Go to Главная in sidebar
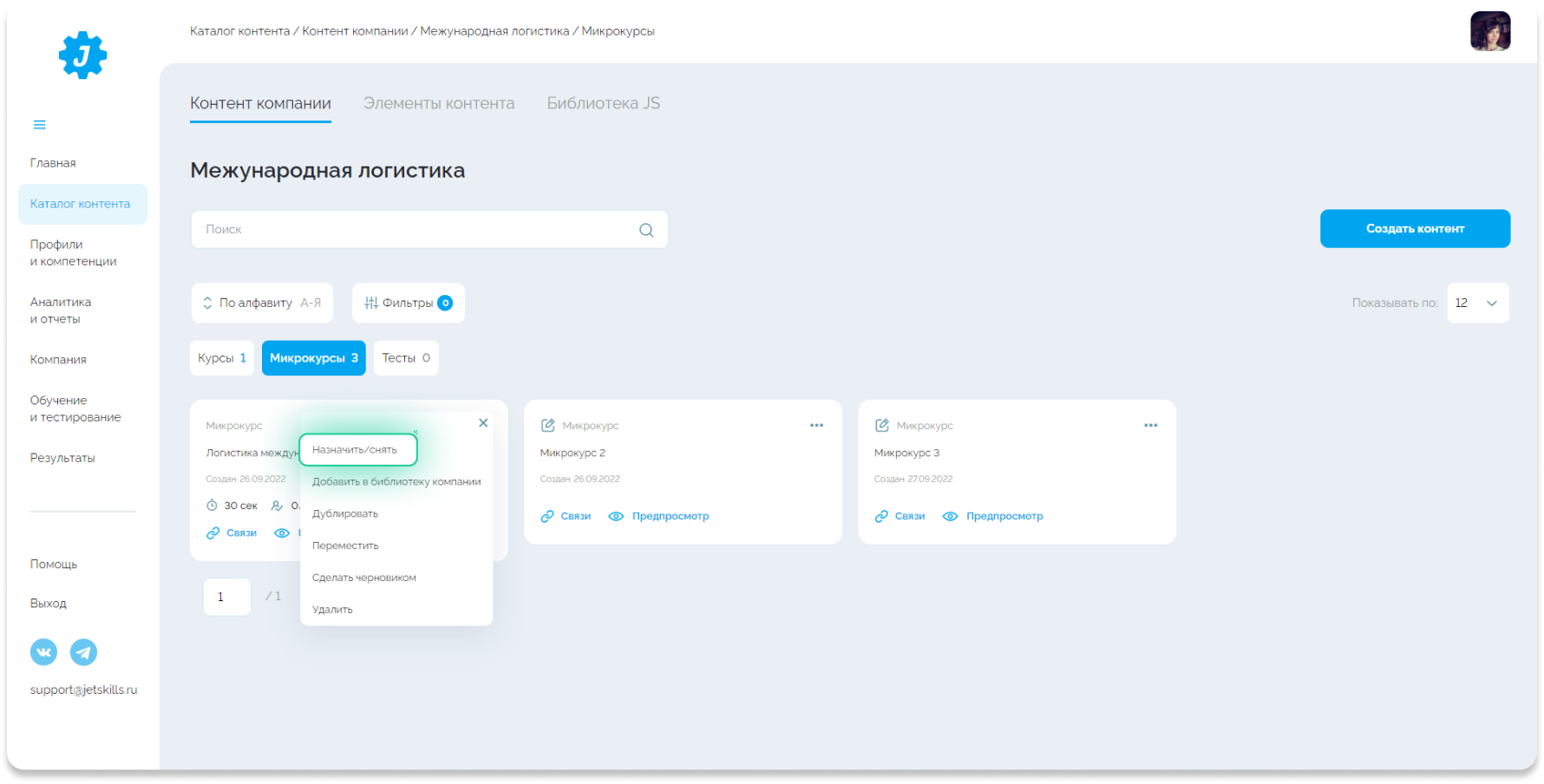This screenshot has height=784, width=1544. click(x=53, y=163)
